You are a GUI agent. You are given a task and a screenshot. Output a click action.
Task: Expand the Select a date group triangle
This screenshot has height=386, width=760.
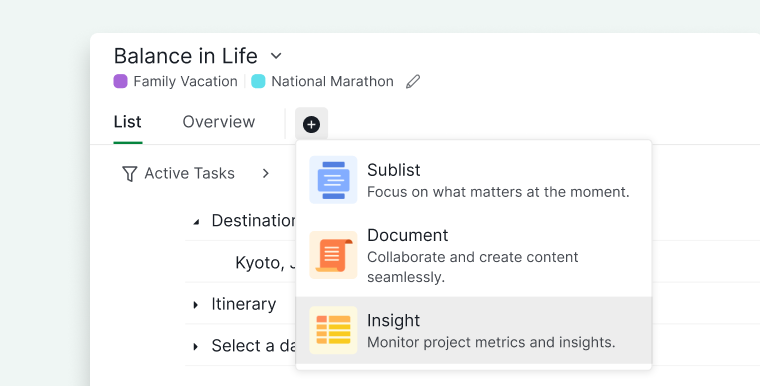pyautogui.click(x=196, y=346)
